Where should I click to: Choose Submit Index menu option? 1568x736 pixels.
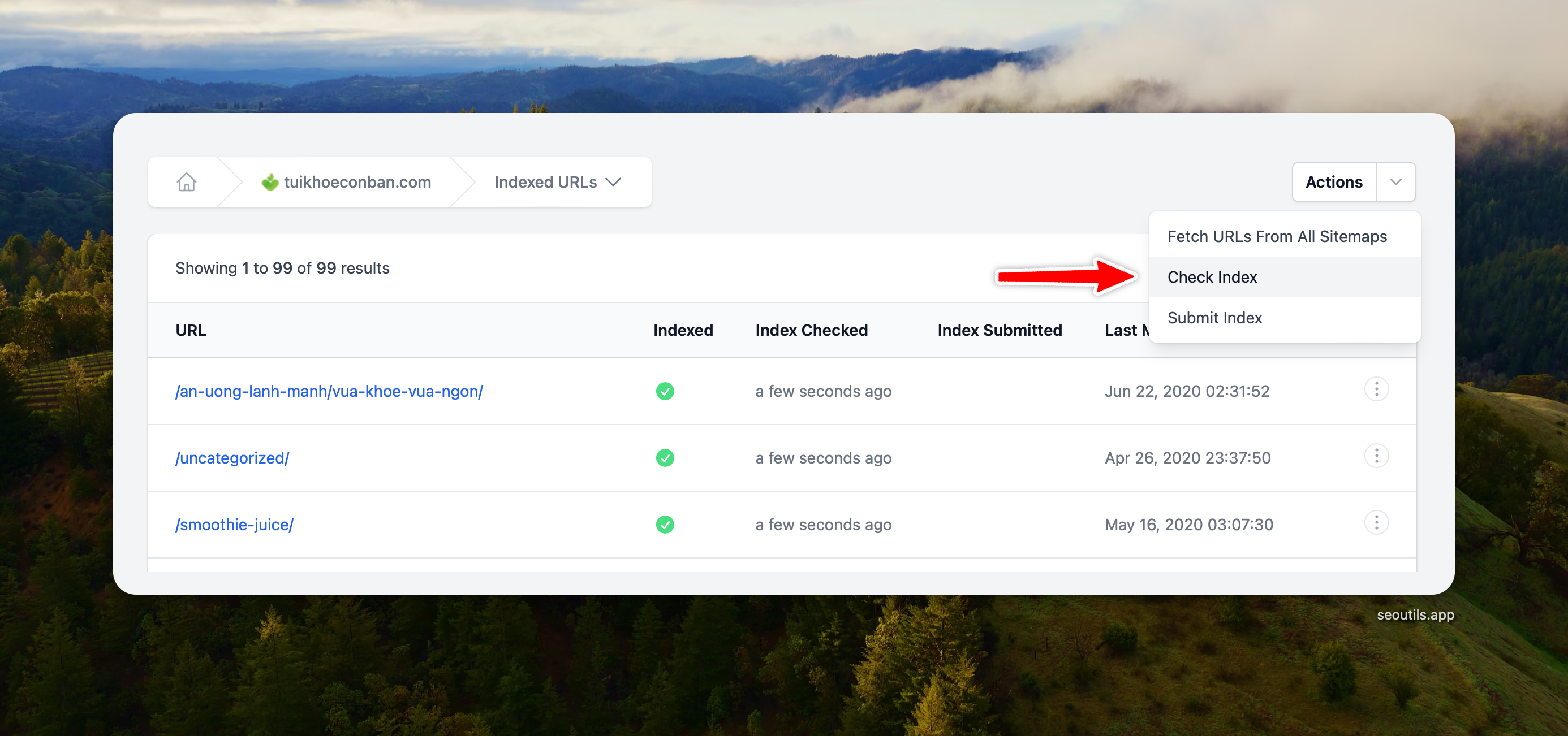coord(1214,318)
